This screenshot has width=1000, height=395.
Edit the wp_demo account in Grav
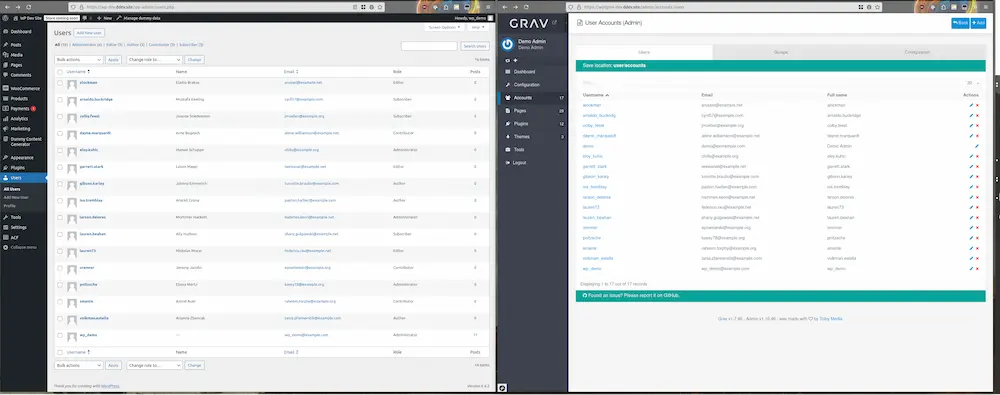971,269
